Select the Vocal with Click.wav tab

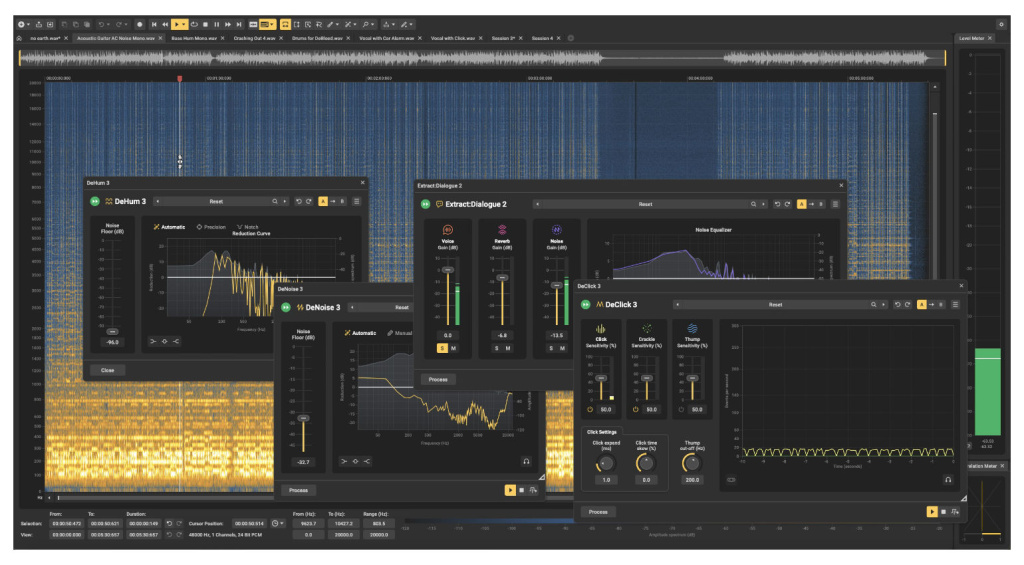(x=453, y=38)
